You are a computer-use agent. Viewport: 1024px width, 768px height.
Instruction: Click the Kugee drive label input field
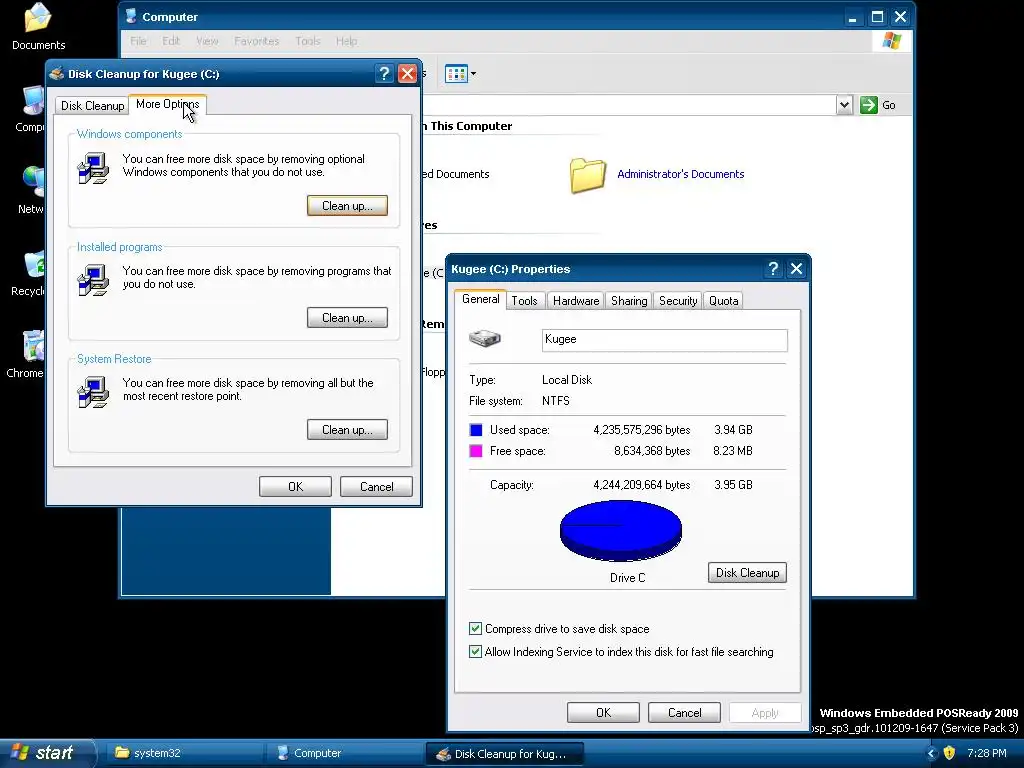[x=664, y=340]
